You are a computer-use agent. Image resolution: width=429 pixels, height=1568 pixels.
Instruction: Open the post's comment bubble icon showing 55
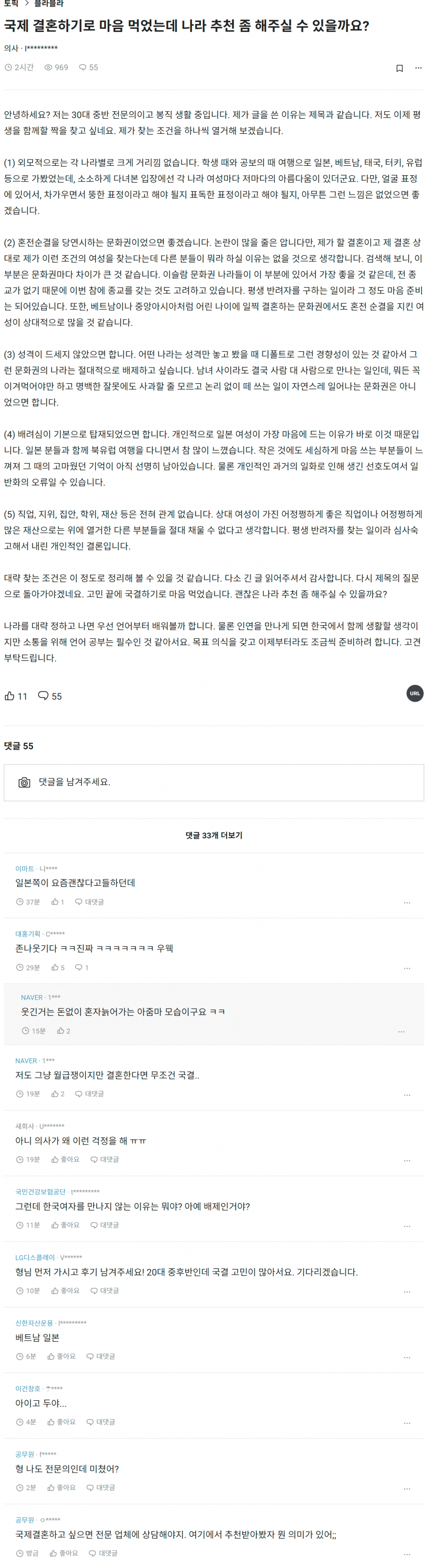coord(50,696)
